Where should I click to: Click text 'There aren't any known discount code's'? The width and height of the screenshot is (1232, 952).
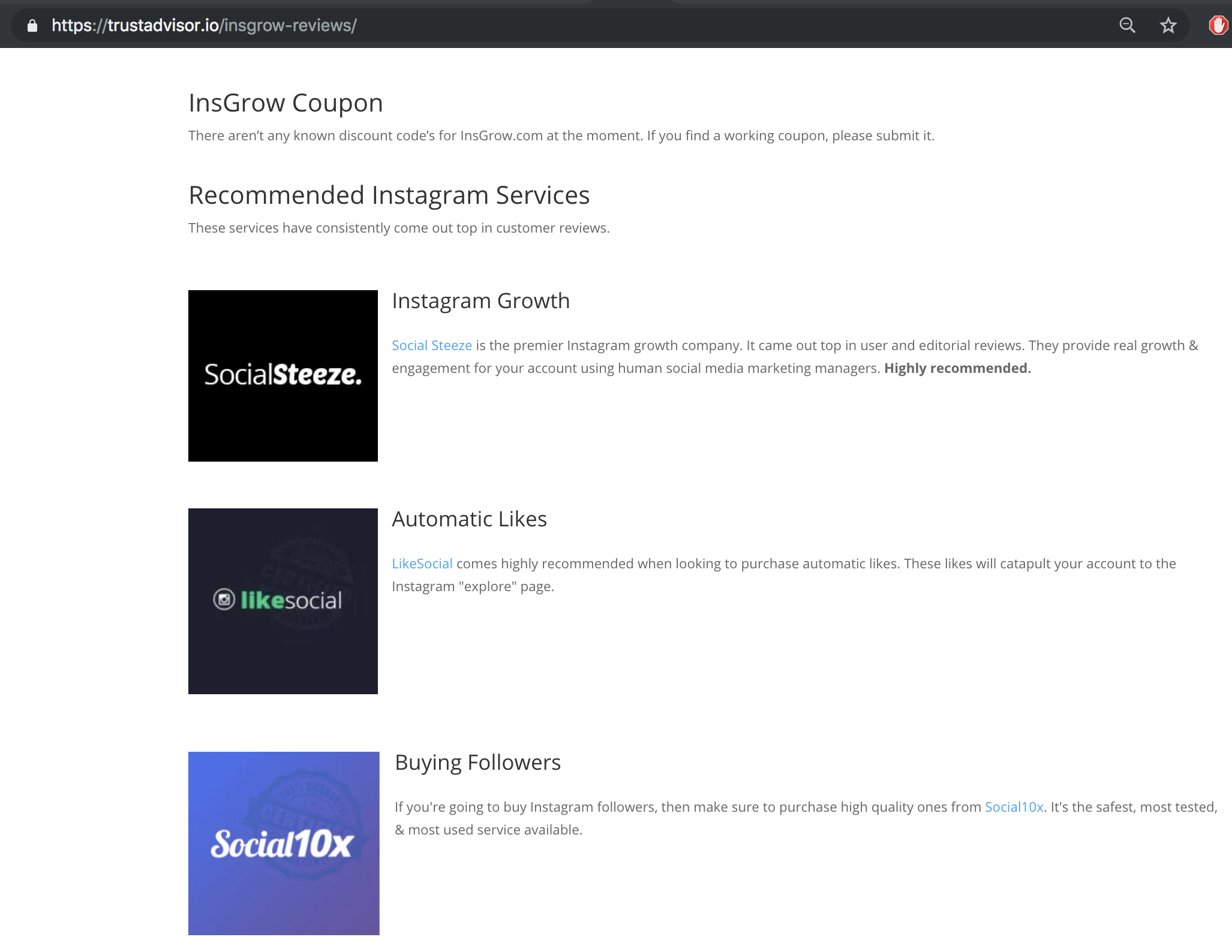[312, 135]
